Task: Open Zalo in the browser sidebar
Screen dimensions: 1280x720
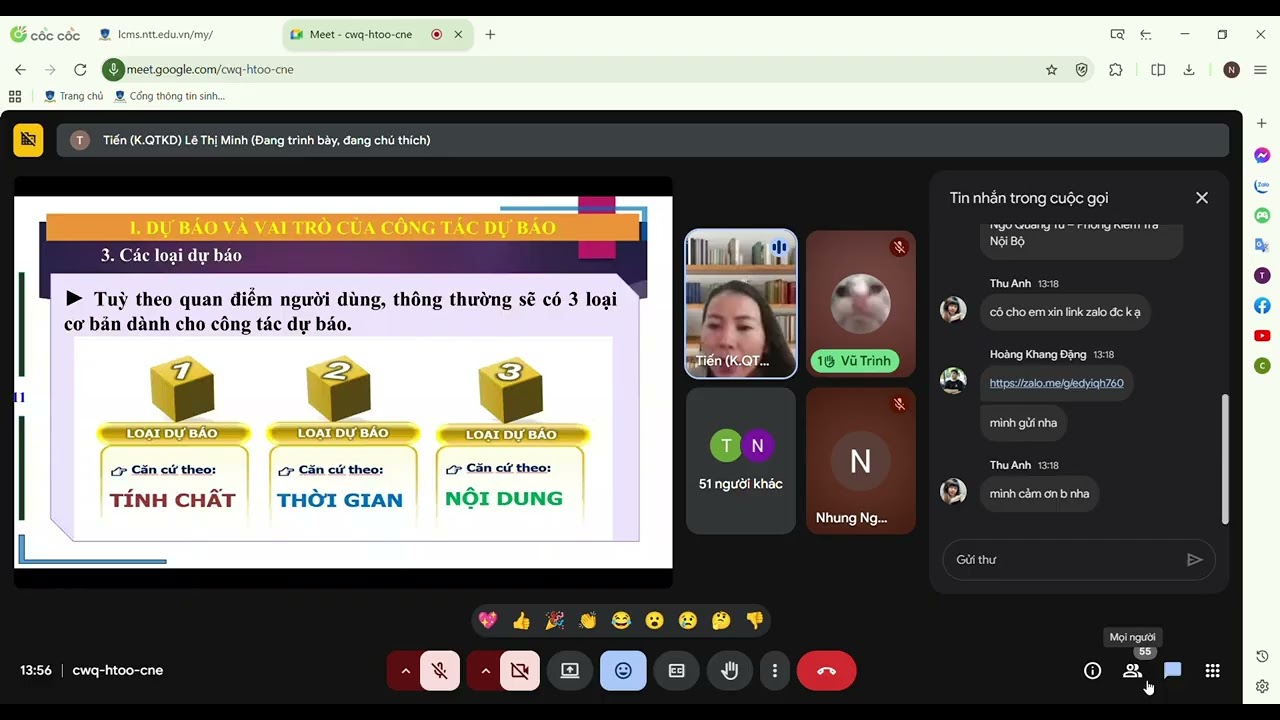Action: click(1262, 186)
